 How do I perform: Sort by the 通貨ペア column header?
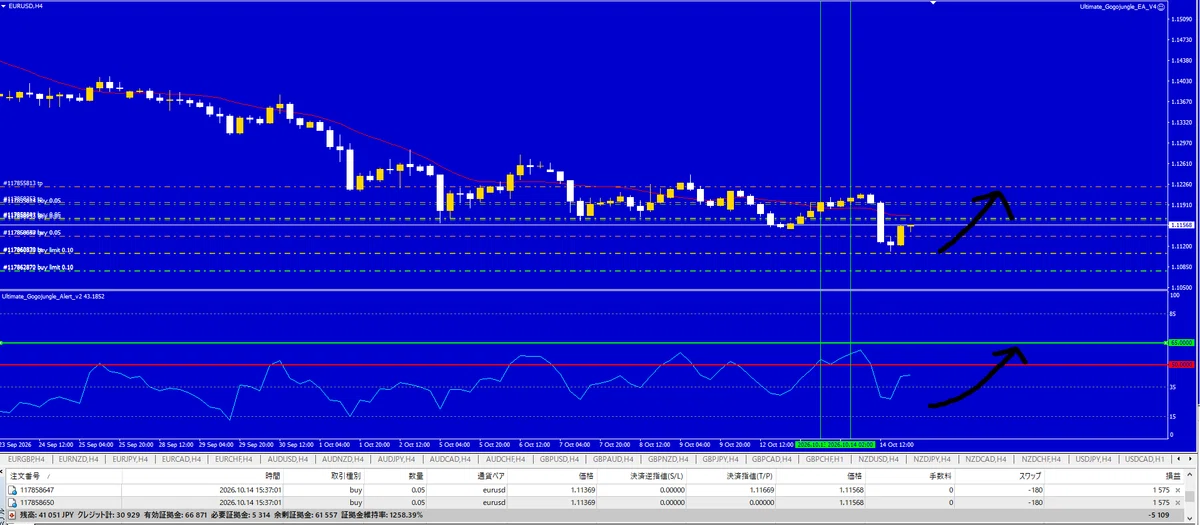[x=491, y=477]
